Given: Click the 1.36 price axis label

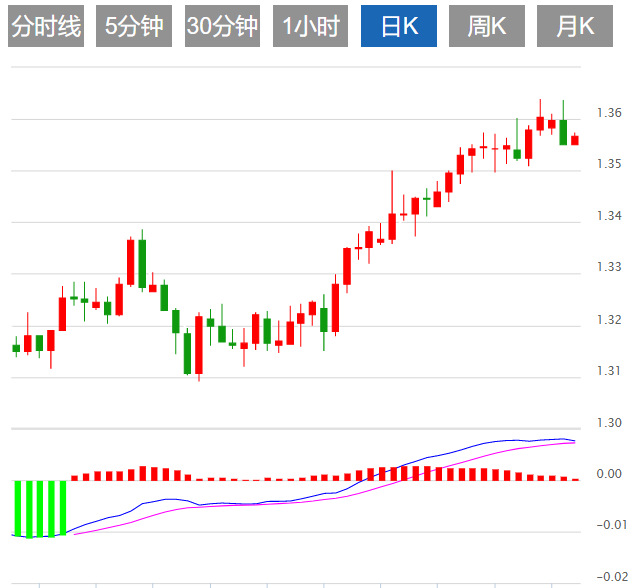Looking at the screenshot, I should click(x=609, y=113).
